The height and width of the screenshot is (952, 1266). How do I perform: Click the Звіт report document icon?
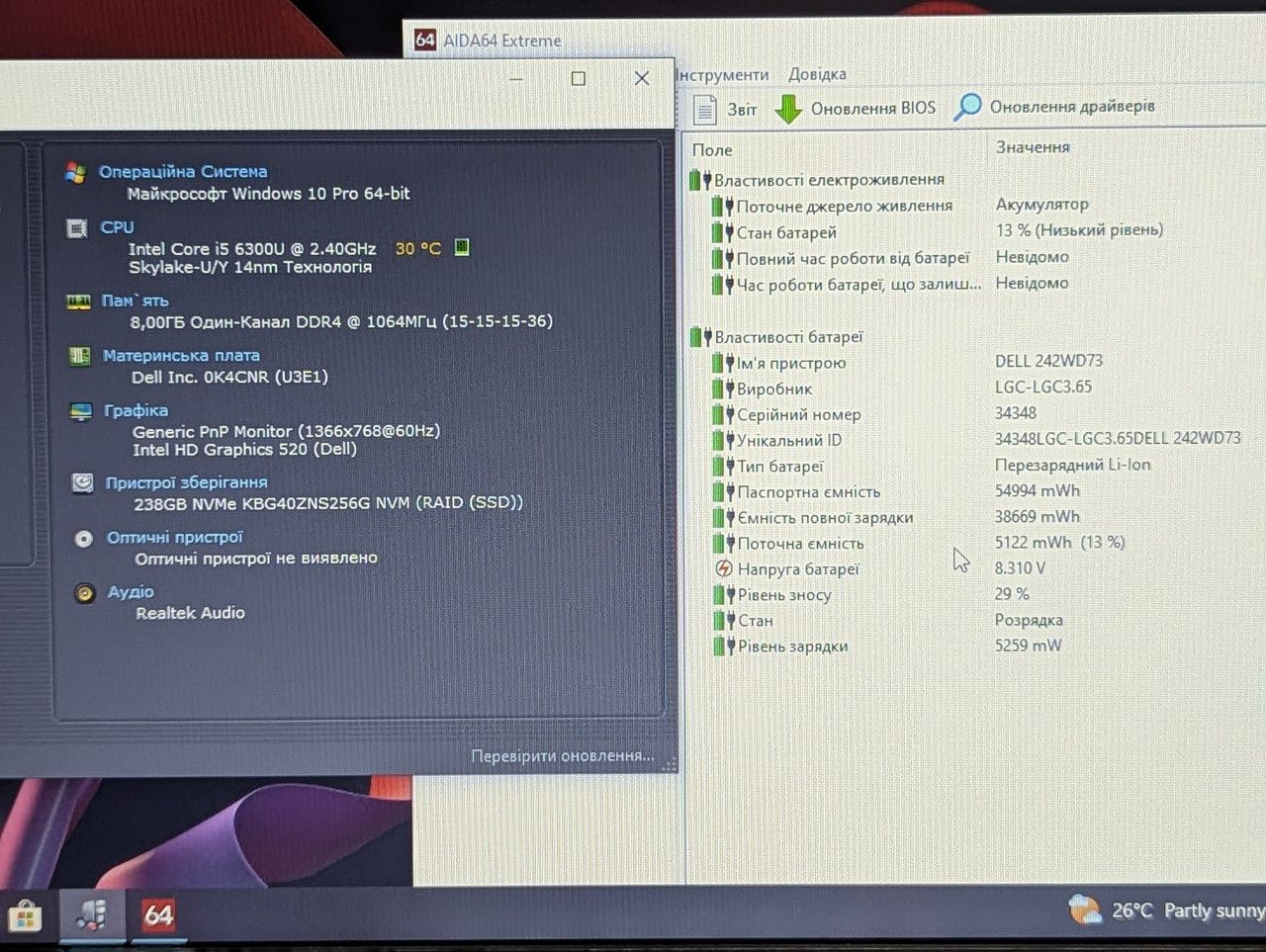[704, 109]
